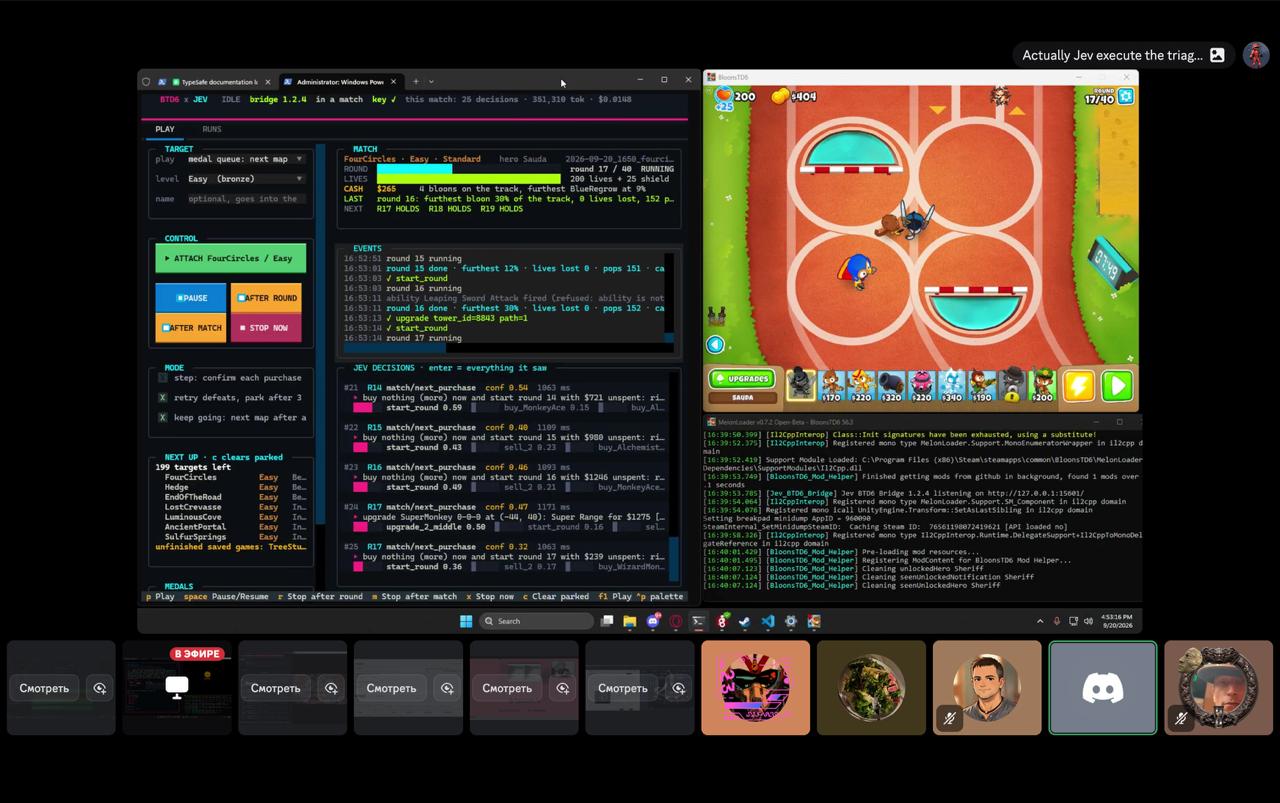Select the Sniper Monkey tower costing $200

(1041, 385)
